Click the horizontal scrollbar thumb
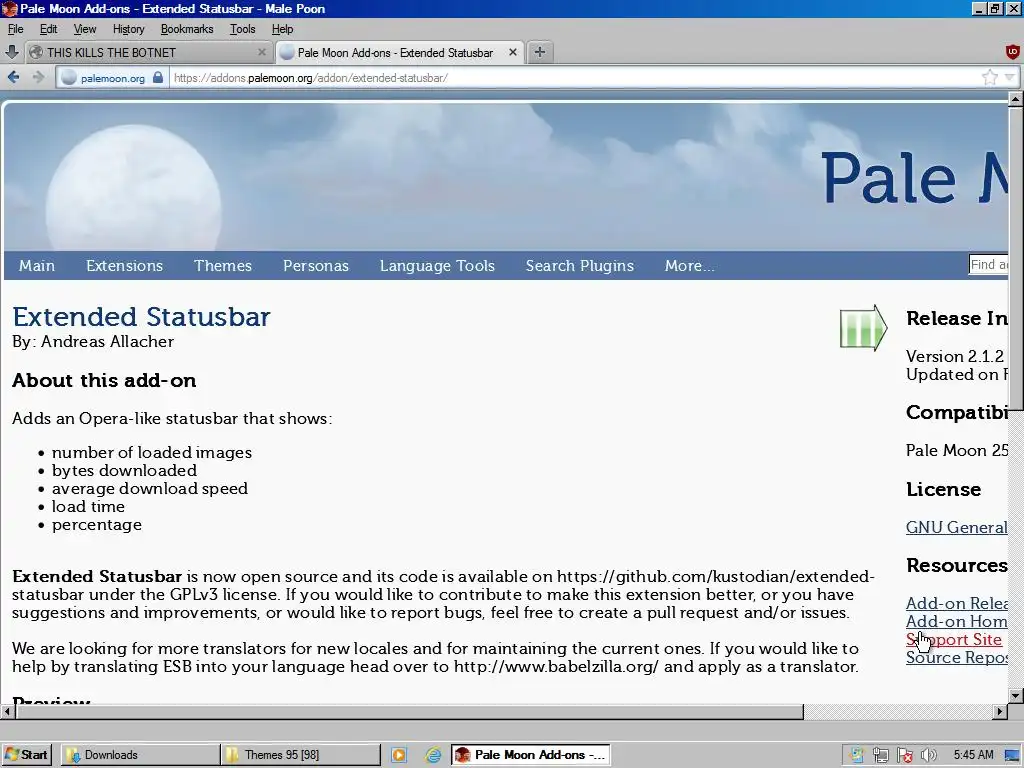This screenshot has width=1024, height=768. 409,711
